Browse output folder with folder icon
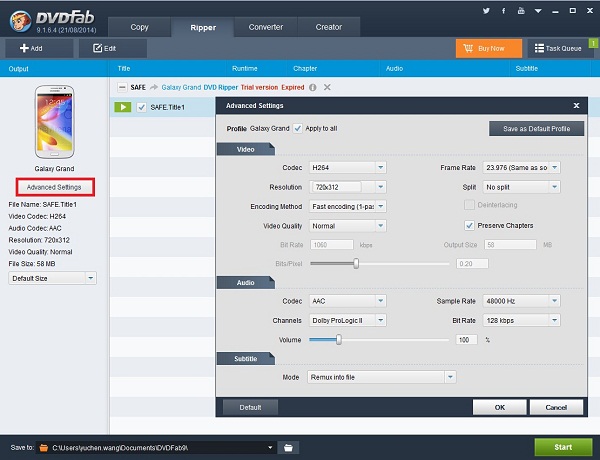Image resolution: width=600 pixels, height=460 pixels. (288, 447)
